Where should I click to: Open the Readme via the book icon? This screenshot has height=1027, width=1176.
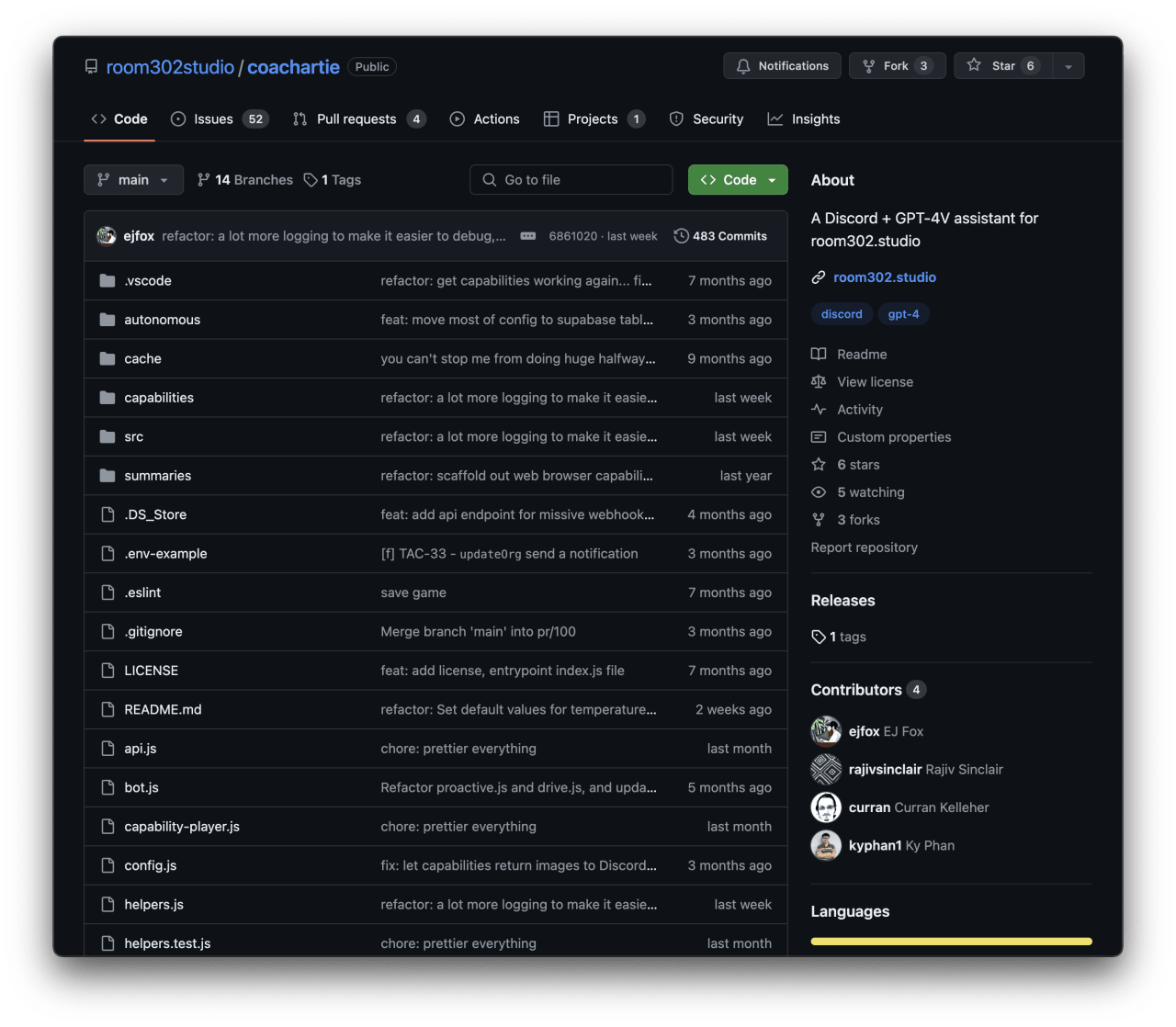[819, 354]
